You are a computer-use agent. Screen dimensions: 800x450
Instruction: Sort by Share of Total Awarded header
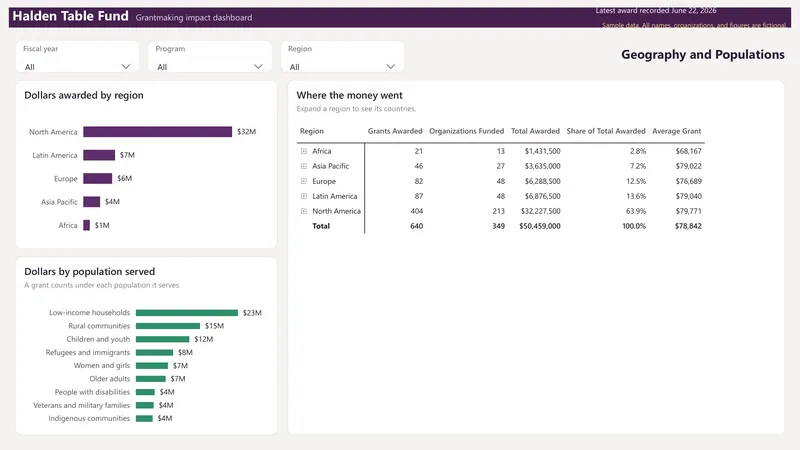(606, 131)
